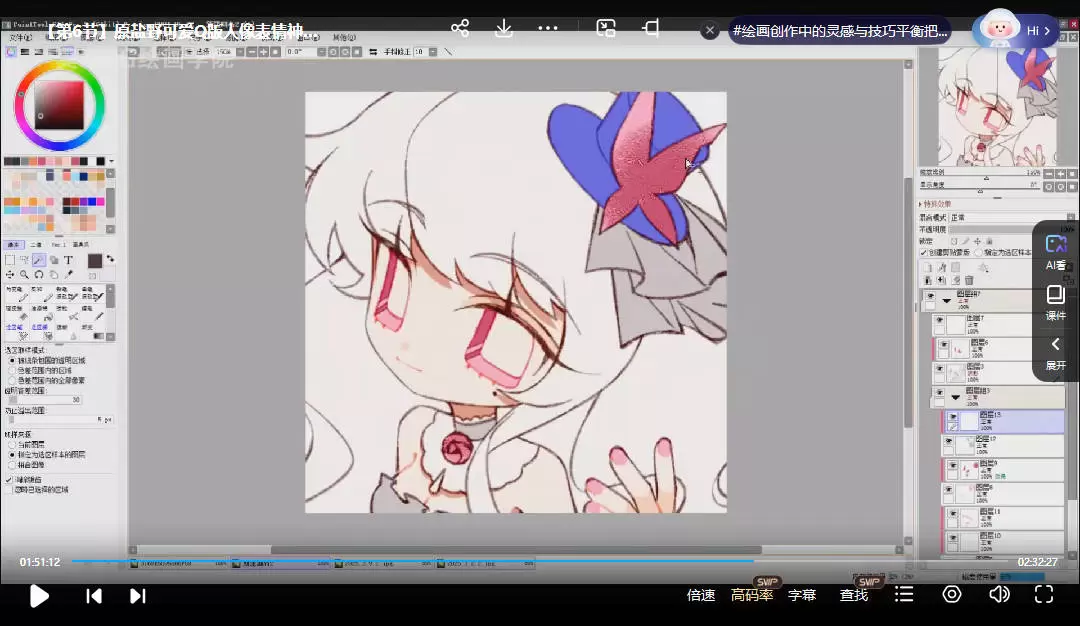Select the Text (T) tool in SAI
The image size is (1080, 626).
tap(68, 260)
